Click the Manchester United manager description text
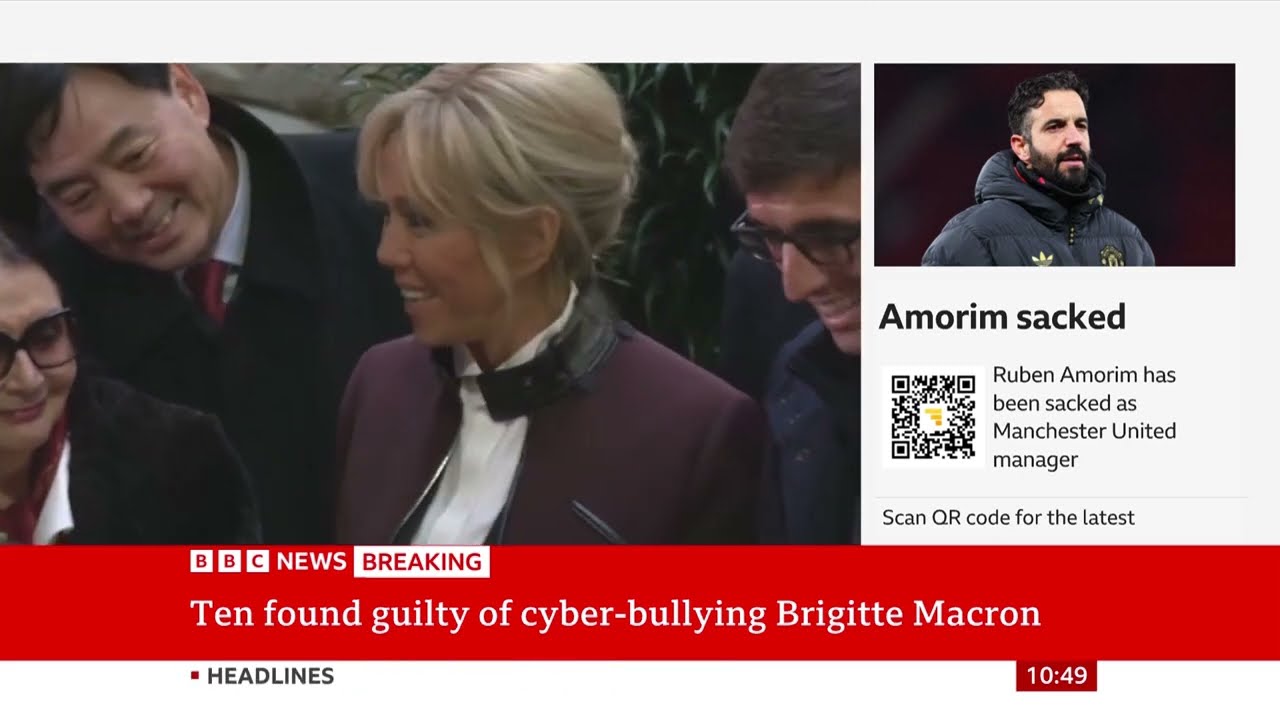Image resolution: width=1280 pixels, height=720 pixels. [1086, 417]
